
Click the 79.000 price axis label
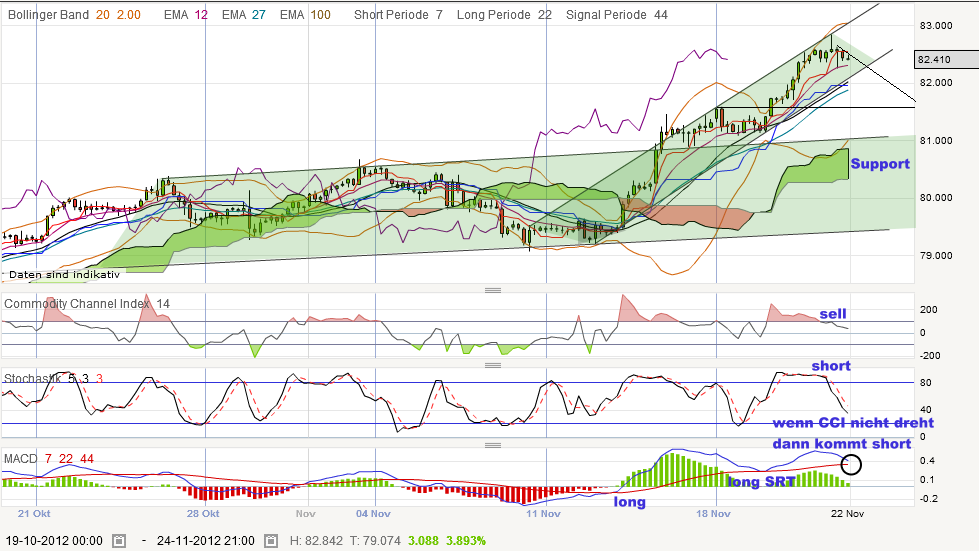pos(936,255)
